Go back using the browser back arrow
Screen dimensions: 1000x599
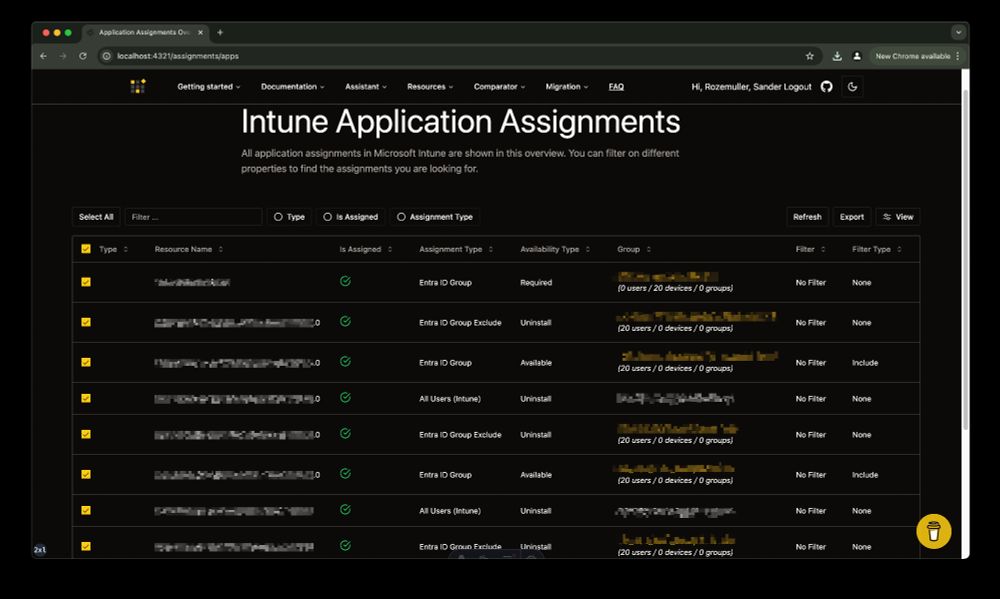[43, 56]
